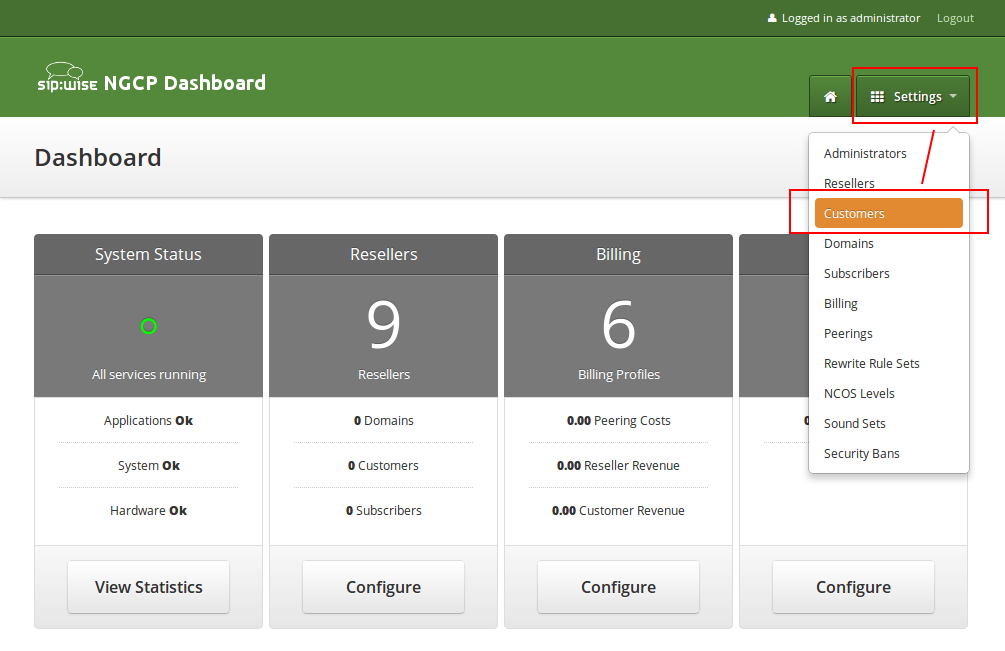Select Rewrite Rule Sets menu item
Viewport: 1005px width, 651px height.
point(870,363)
